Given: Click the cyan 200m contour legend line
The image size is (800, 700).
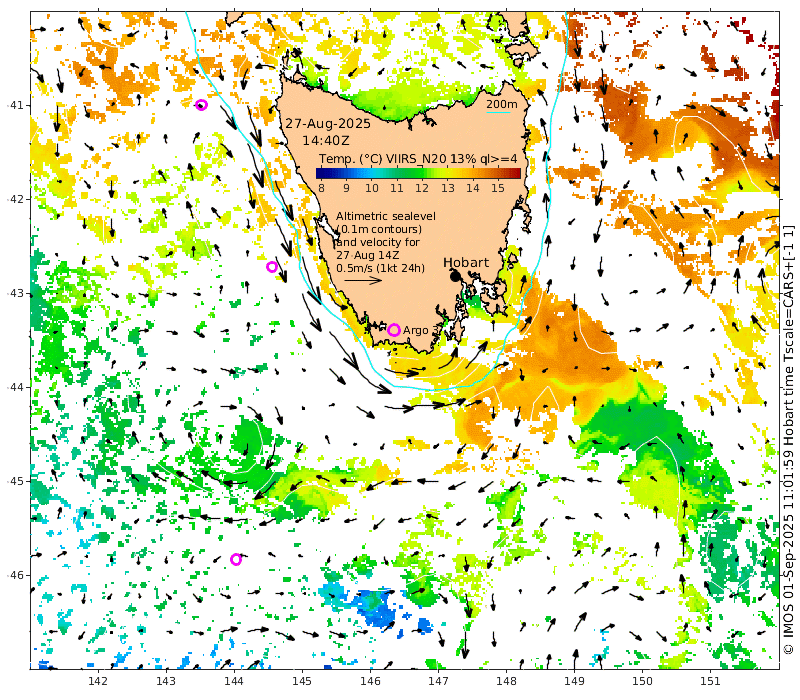Looking at the screenshot, I should pyautogui.click(x=498, y=112).
